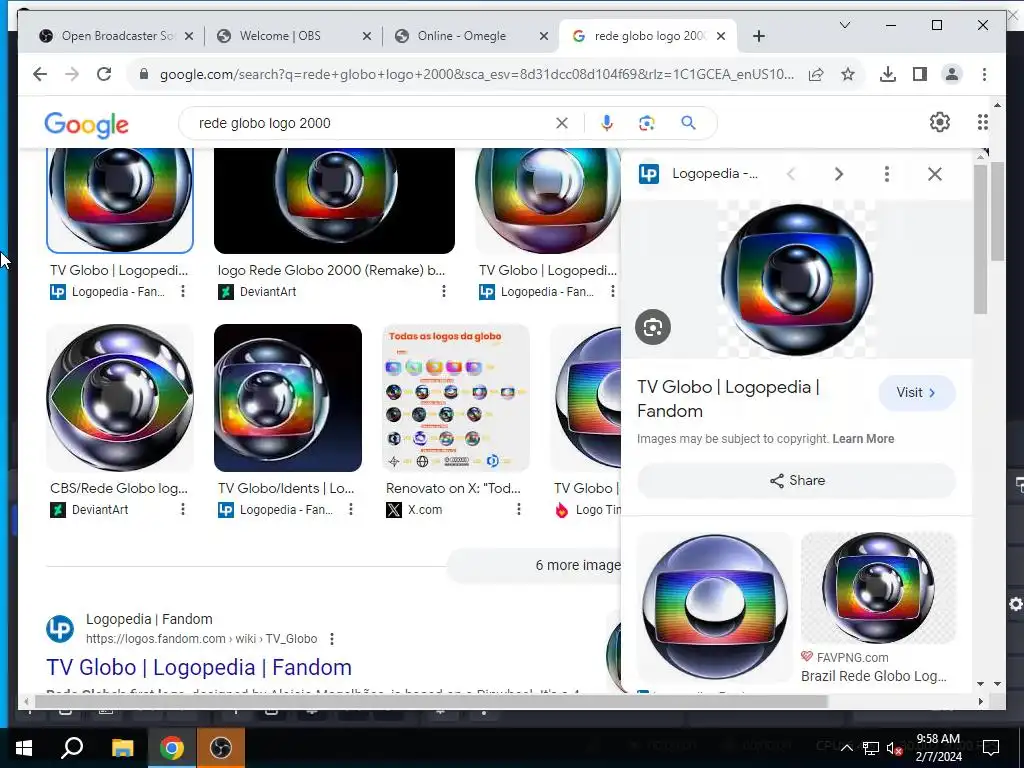
Task: Open Chrome tab search chevron
Action: click(x=844, y=25)
